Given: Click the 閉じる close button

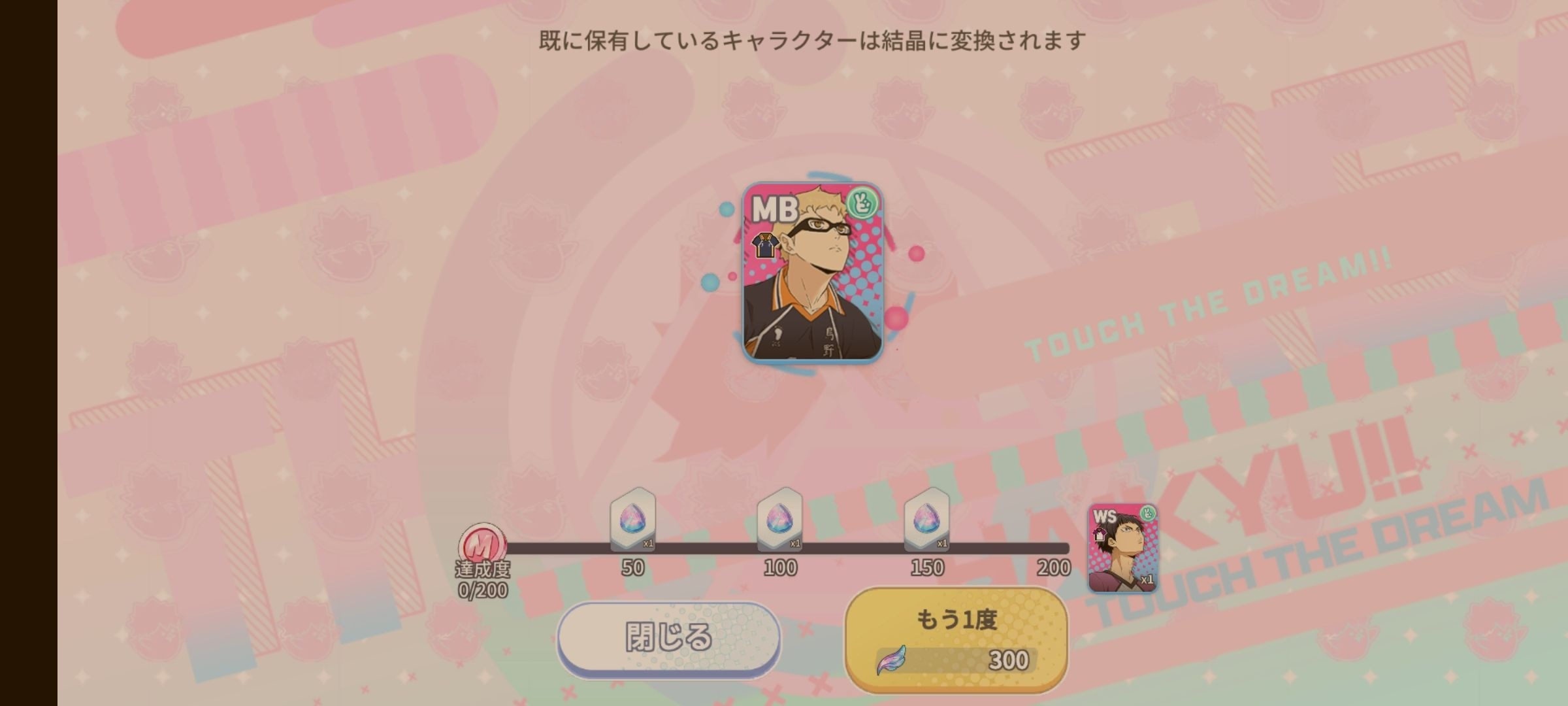Looking at the screenshot, I should tap(669, 638).
